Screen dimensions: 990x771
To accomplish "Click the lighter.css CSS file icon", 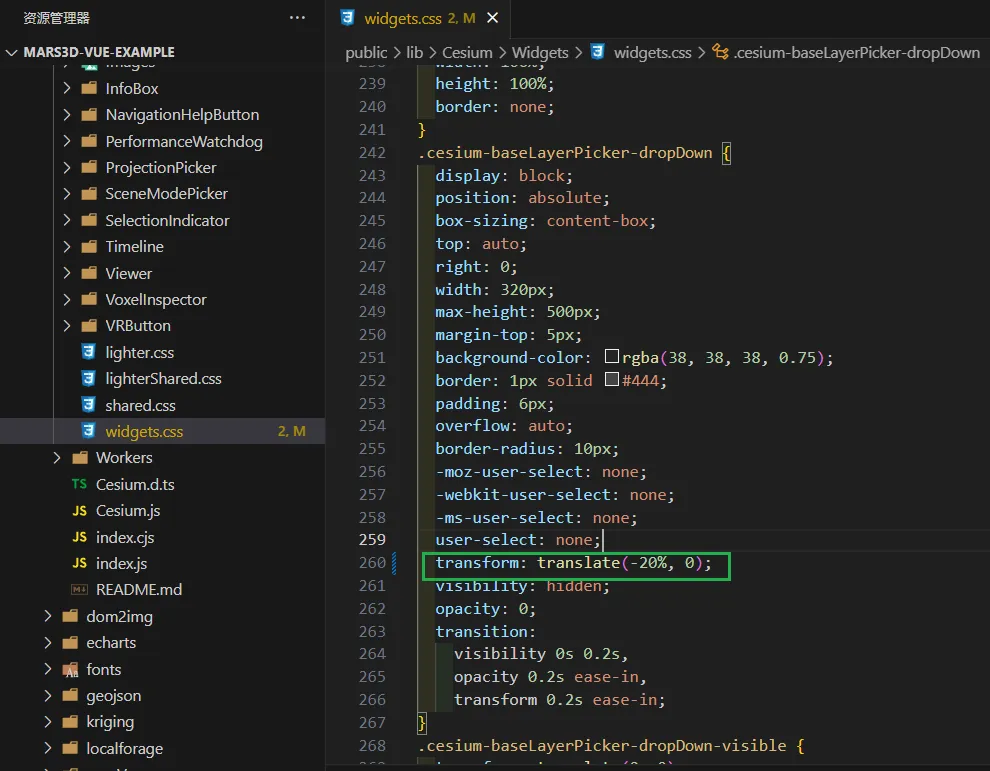I will click(89, 352).
